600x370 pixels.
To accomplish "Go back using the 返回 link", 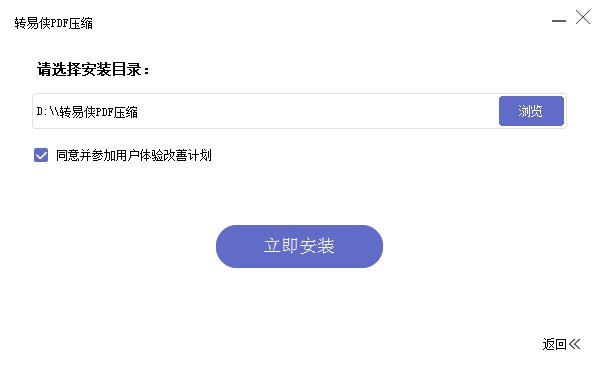I will pos(561,344).
